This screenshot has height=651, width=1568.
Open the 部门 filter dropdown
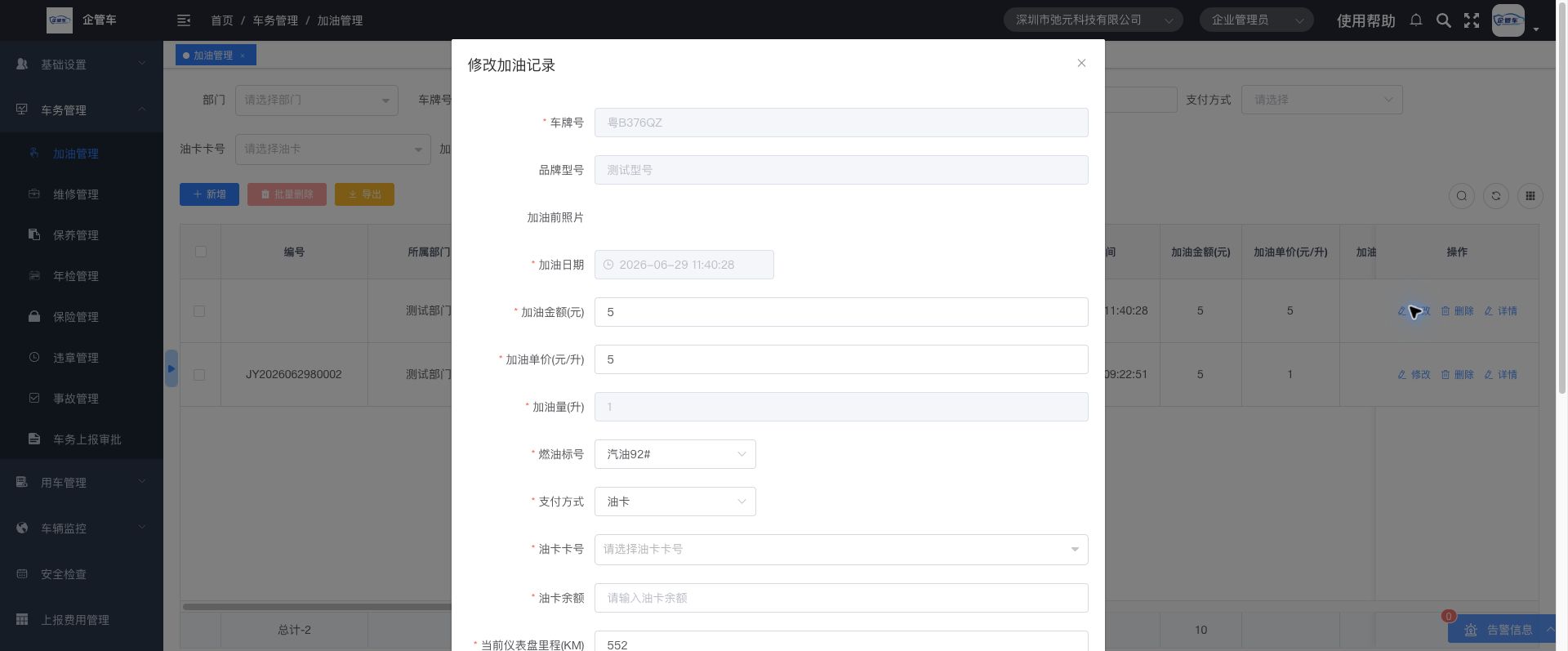[x=317, y=100]
